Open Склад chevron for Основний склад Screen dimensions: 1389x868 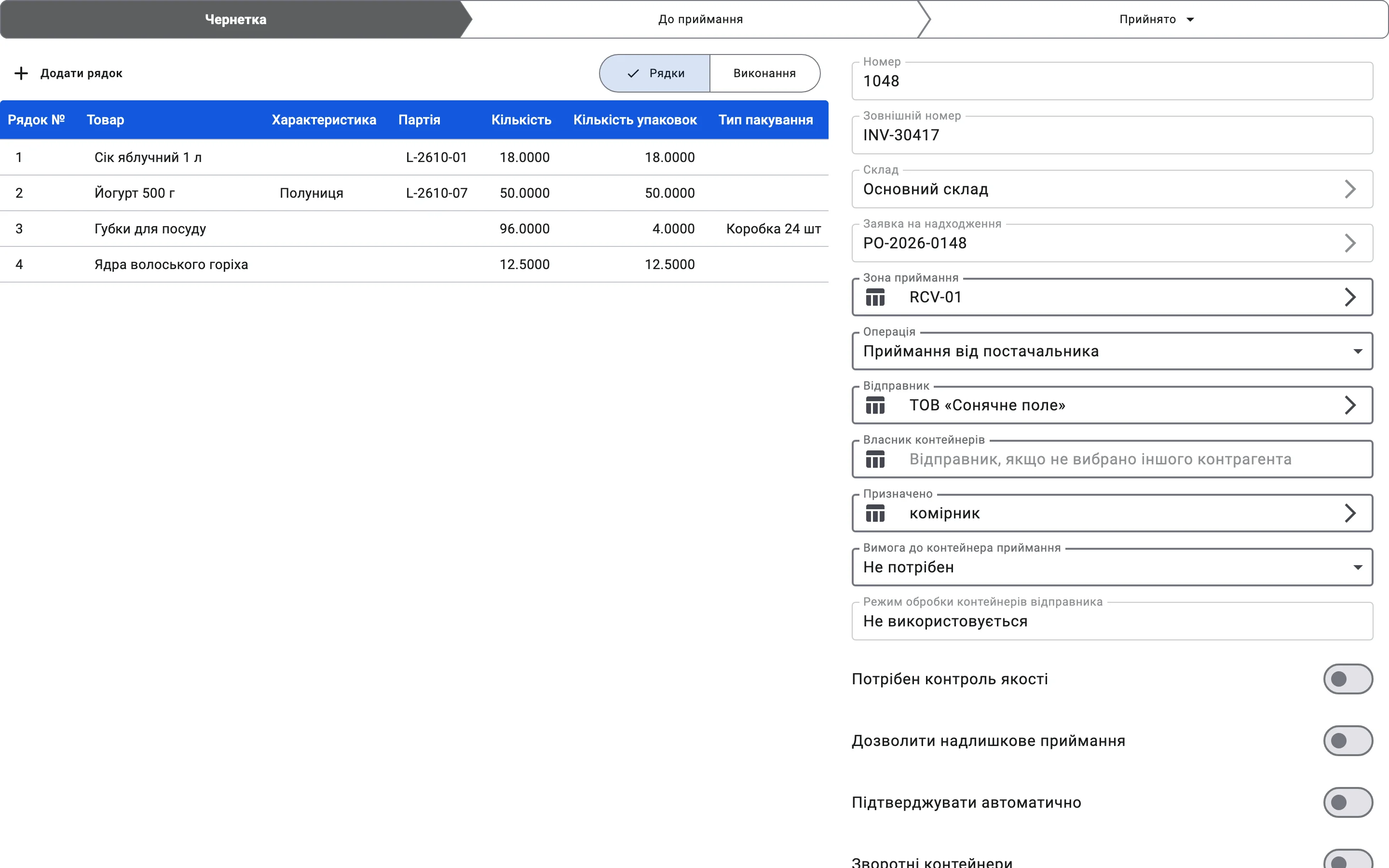point(1350,190)
